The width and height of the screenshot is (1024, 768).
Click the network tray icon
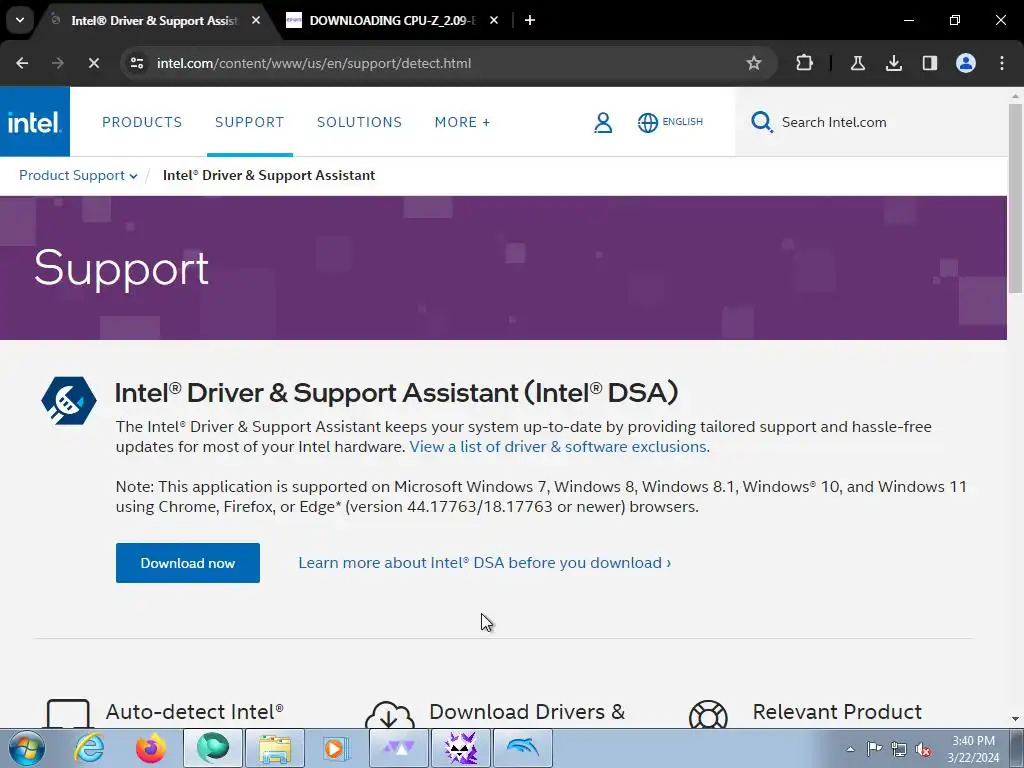[899, 749]
